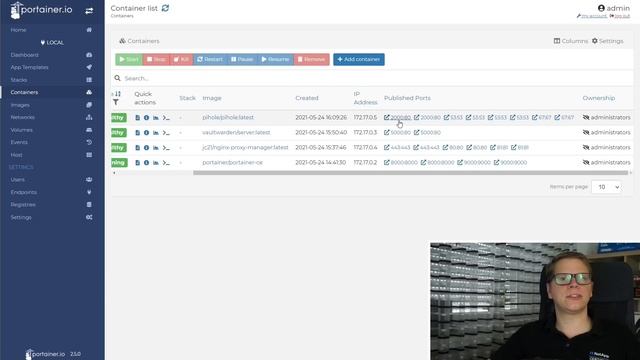640x360 pixels.
Task: Open the Home menu item
Action: [18, 30]
